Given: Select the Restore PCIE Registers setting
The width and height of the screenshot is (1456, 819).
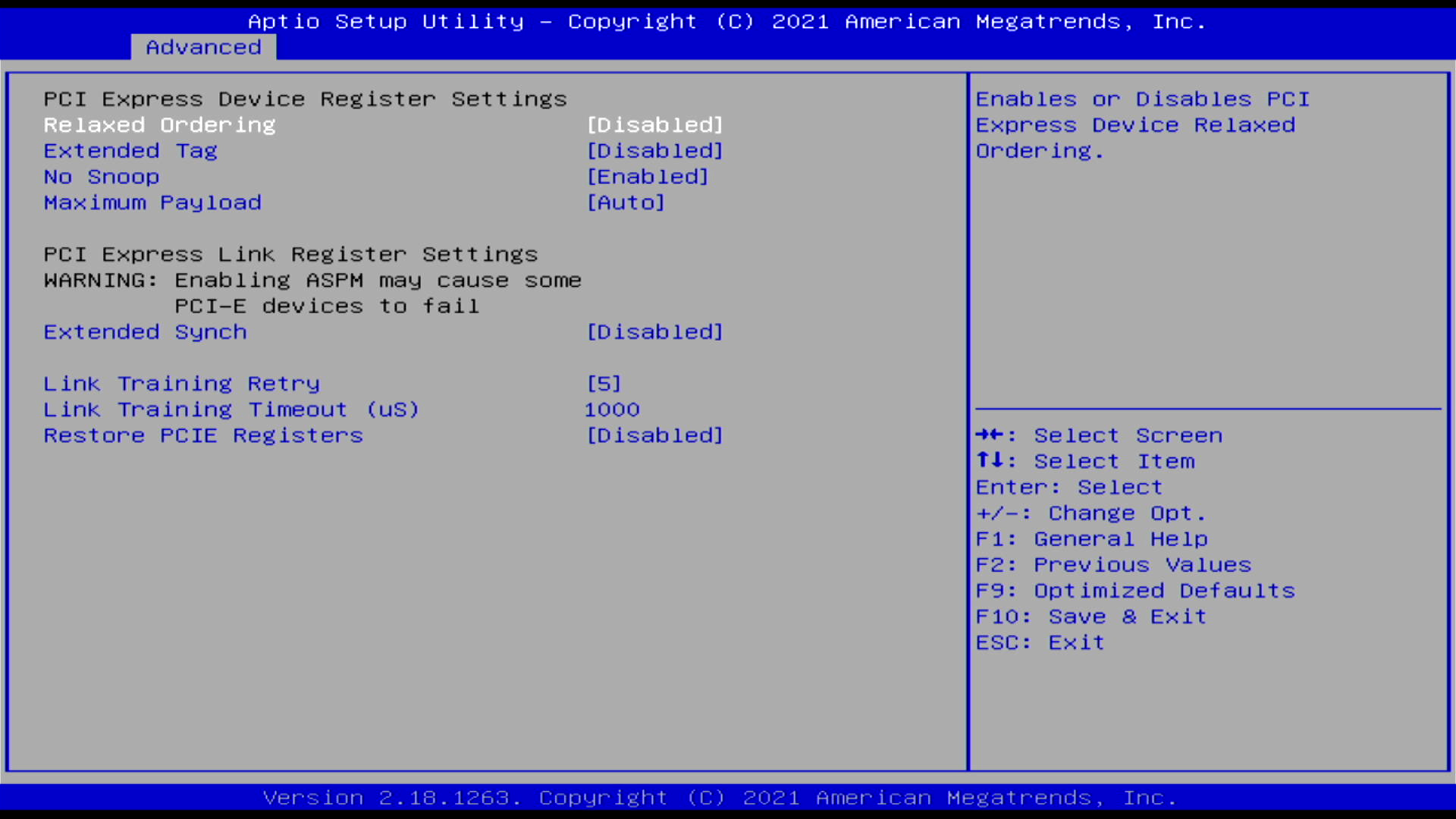Looking at the screenshot, I should [x=203, y=435].
